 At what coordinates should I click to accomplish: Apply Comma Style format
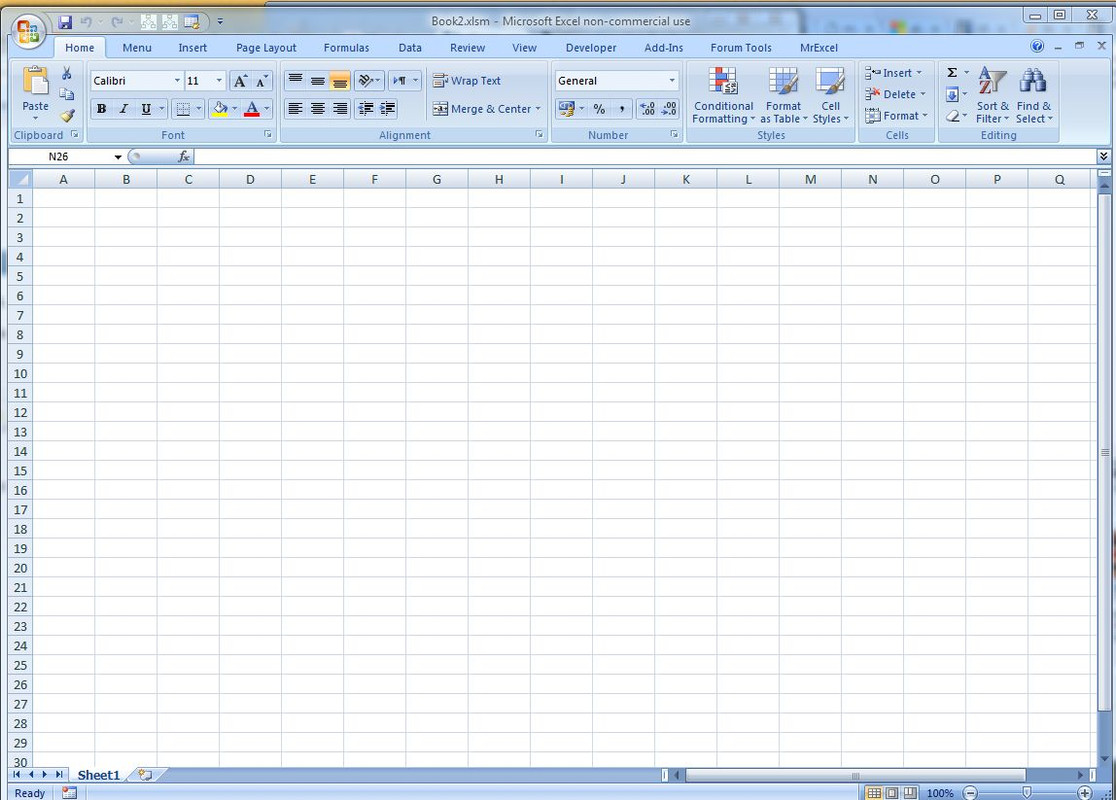pos(621,109)
